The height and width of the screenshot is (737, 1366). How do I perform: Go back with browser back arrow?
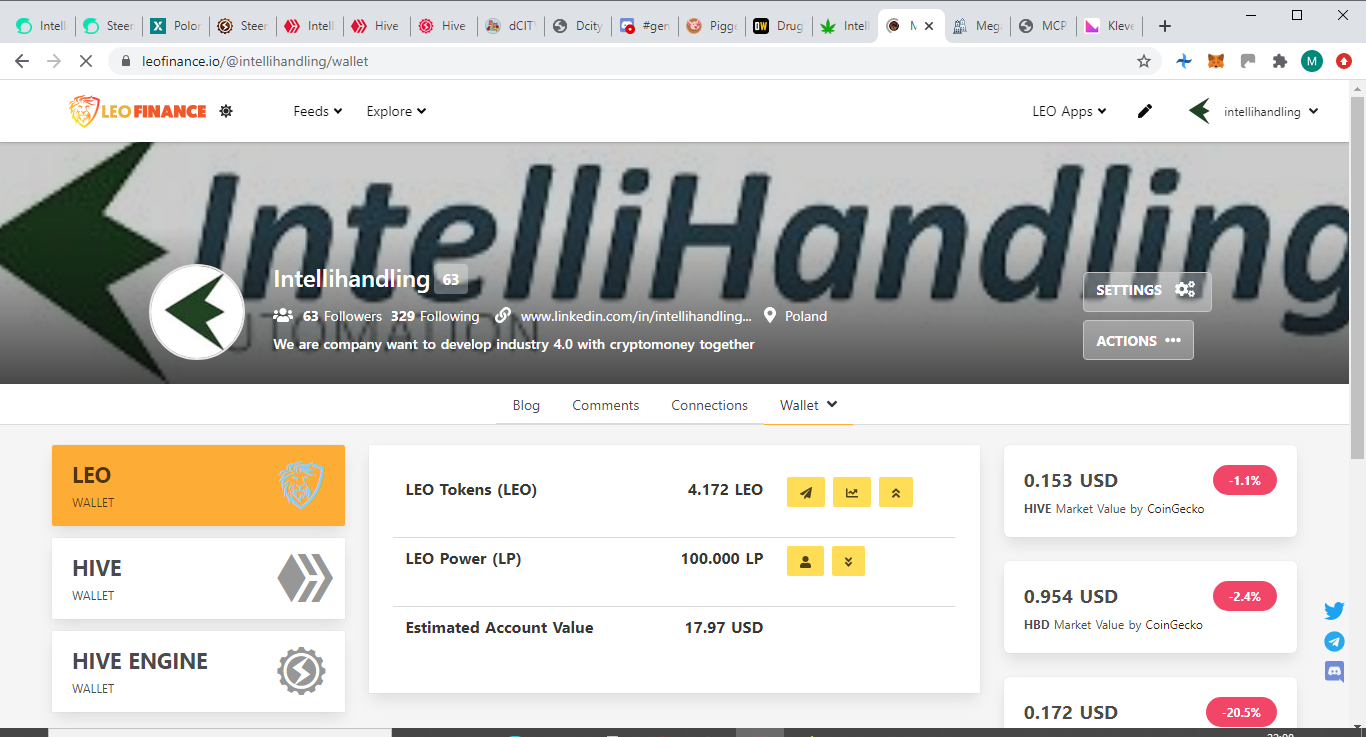(x=22, y=61)
